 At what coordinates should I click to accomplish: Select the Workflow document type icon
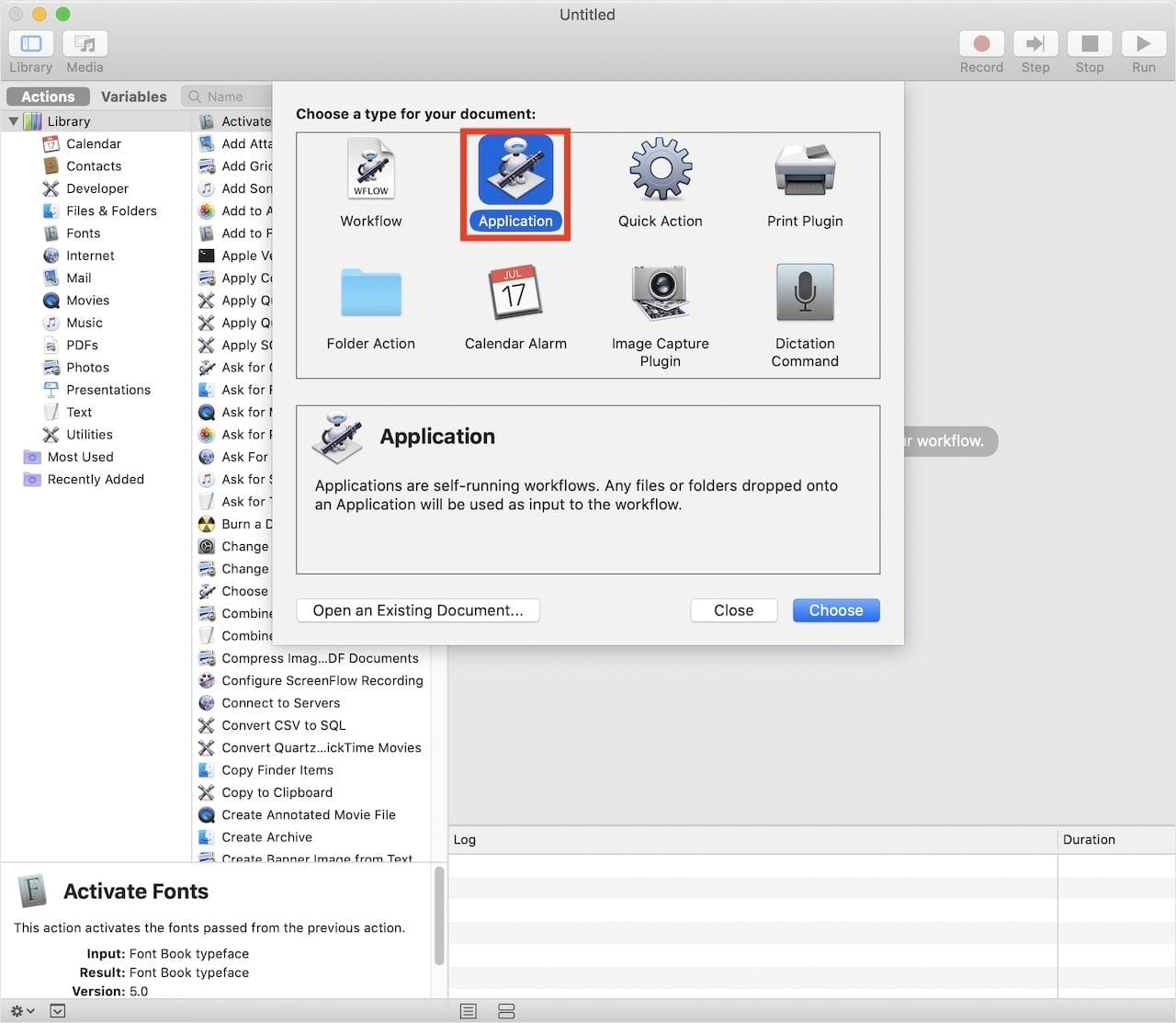pyautogui.click(x=370, y=170)
